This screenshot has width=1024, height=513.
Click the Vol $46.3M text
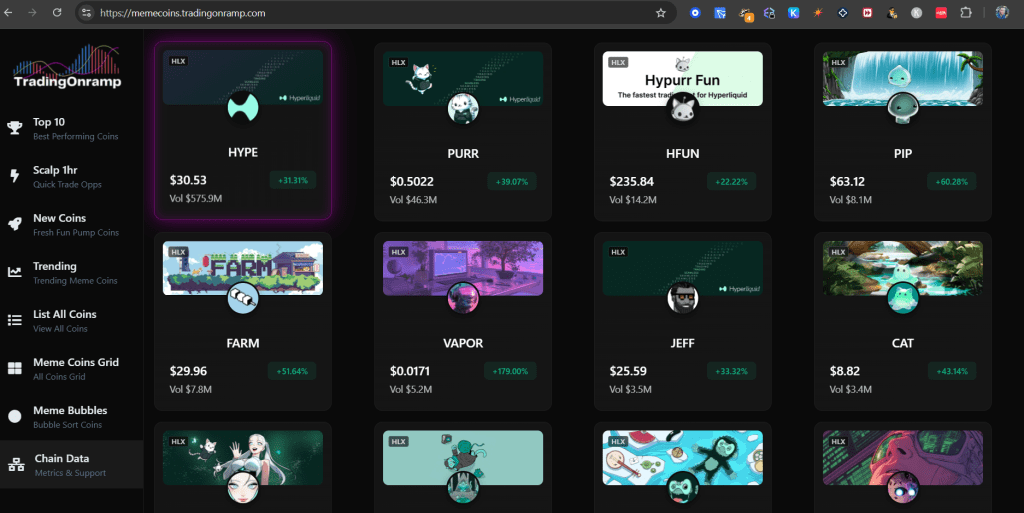coord(413,200)
